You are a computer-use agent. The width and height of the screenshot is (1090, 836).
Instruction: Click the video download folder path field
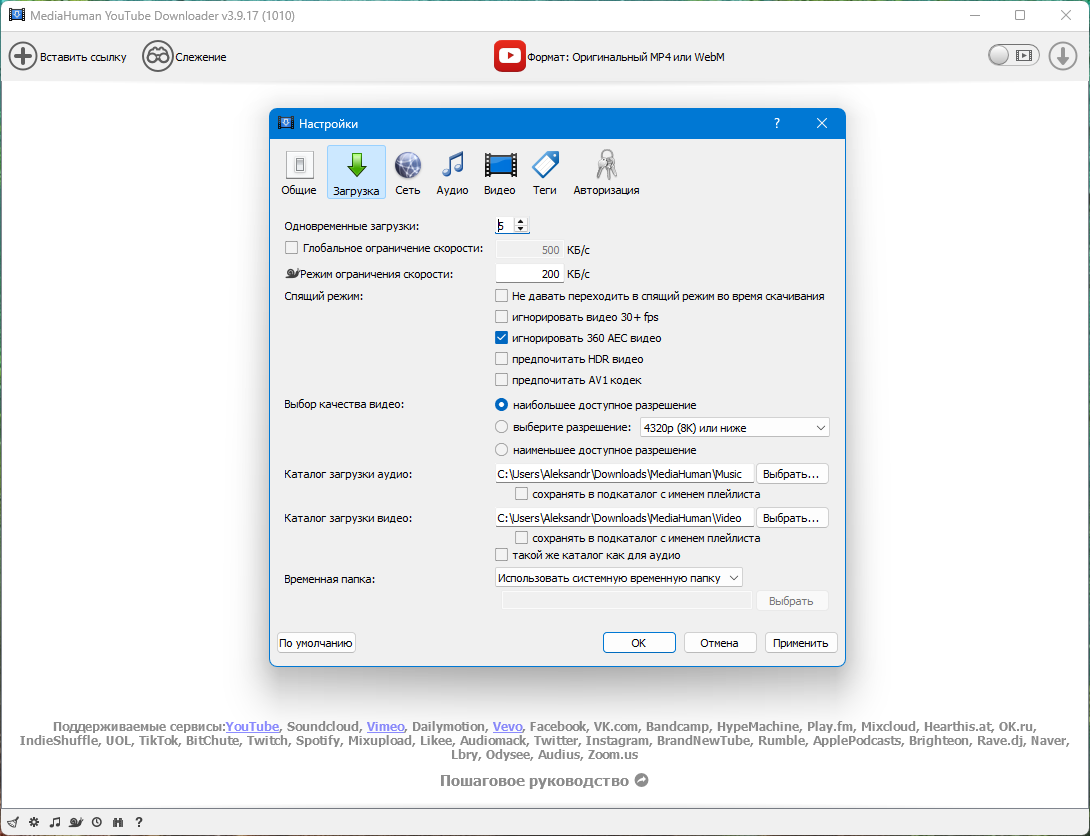pos(624,518)
